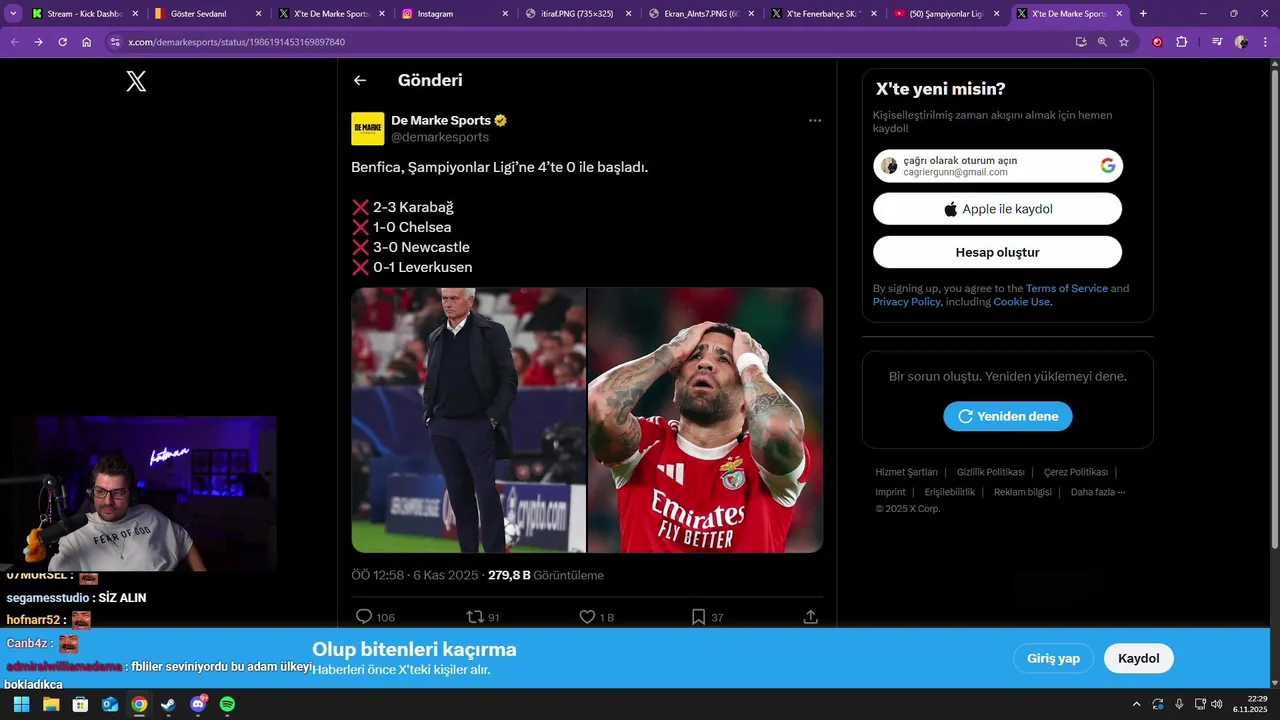The width and height of the screenshot is (1280, 720).
Task: Open Outlook from the taskbar
Action: (x=110, y=704)
